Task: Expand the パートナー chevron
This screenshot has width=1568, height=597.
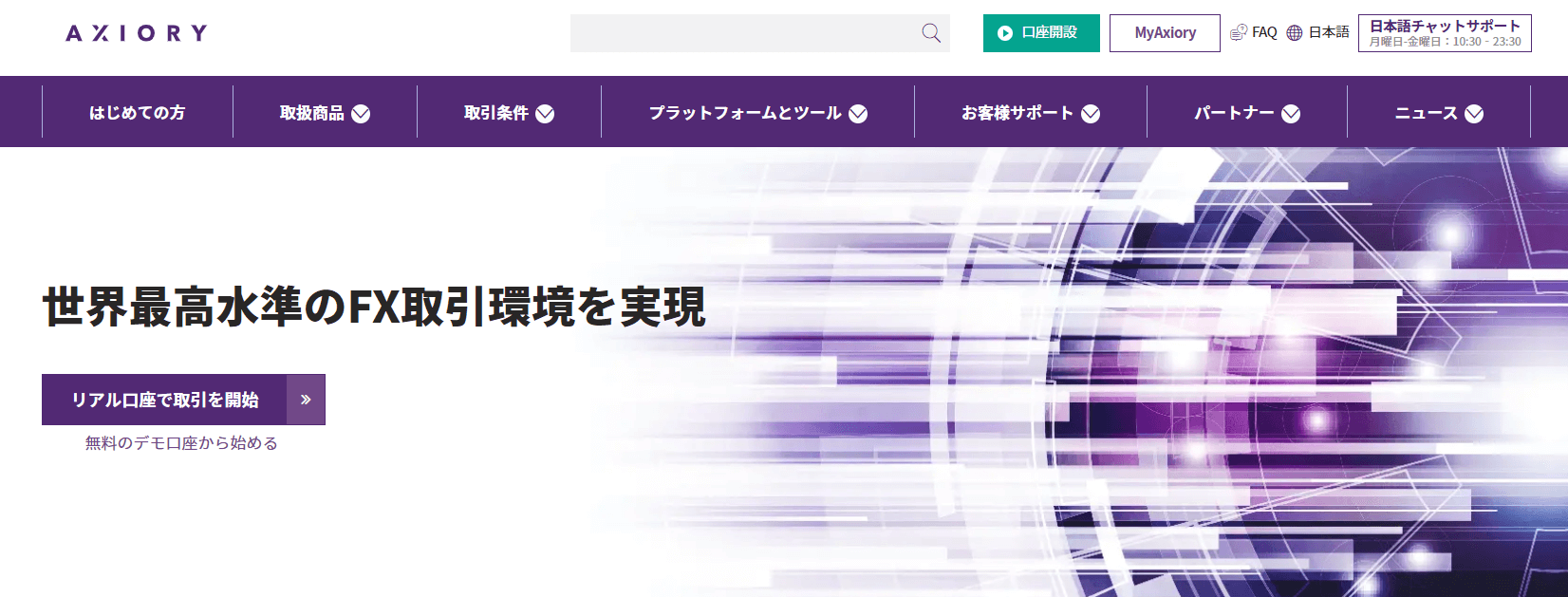Action: click(1291, 114)
